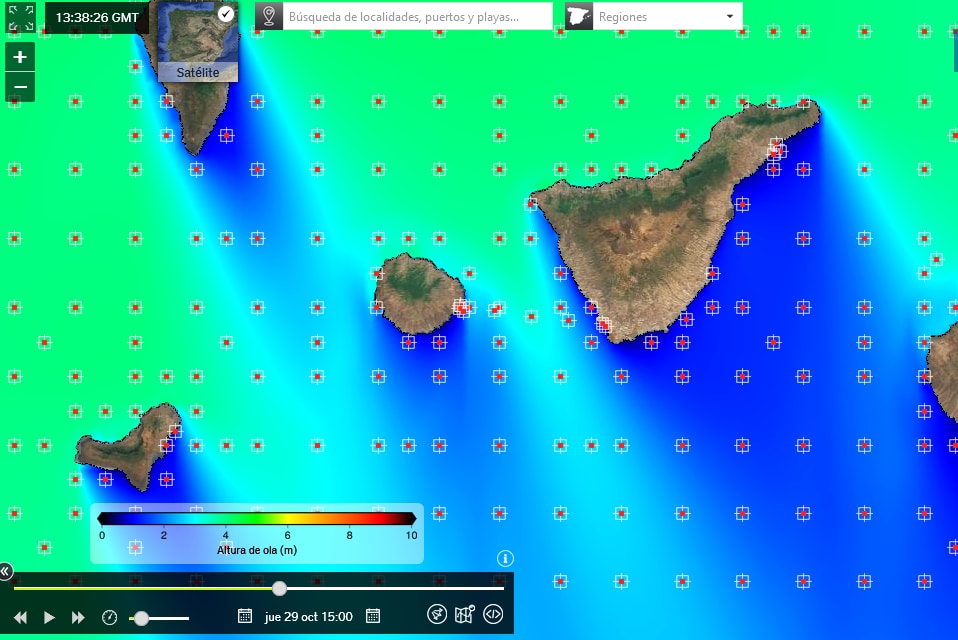This screenshot has height=640, width=958.
Task: Click the timeline slider handle
Action: point(279,588)
